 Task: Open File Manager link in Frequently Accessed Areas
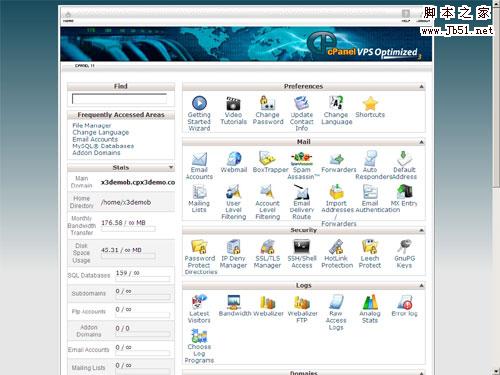pyautogui.click(x=92, y=126)
